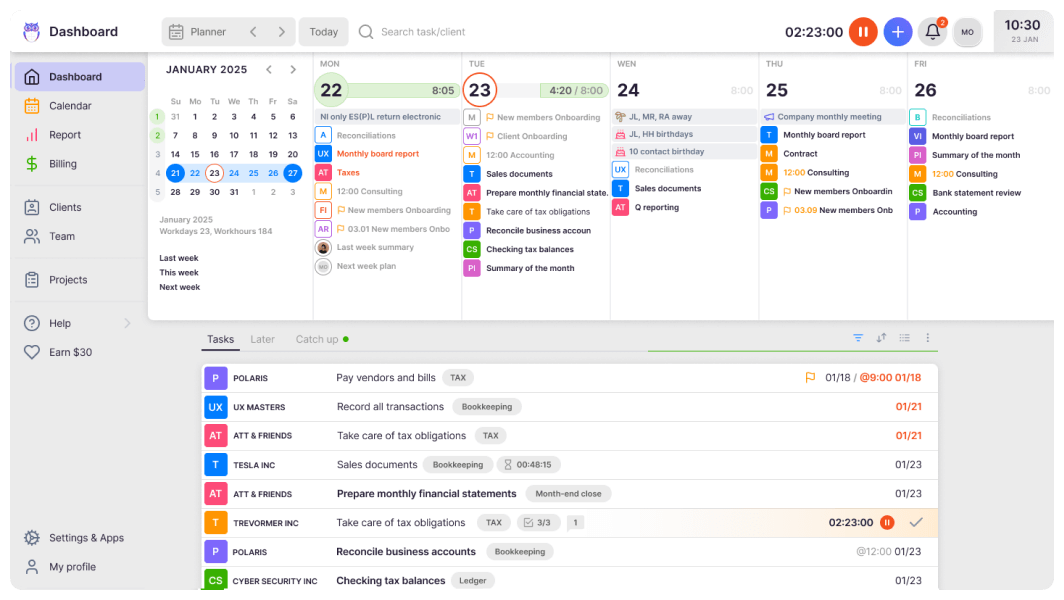Click the 3/3 checklist badge on Trevormer task
This screenshot has width=1064, height=600.
tap(539, 522)
